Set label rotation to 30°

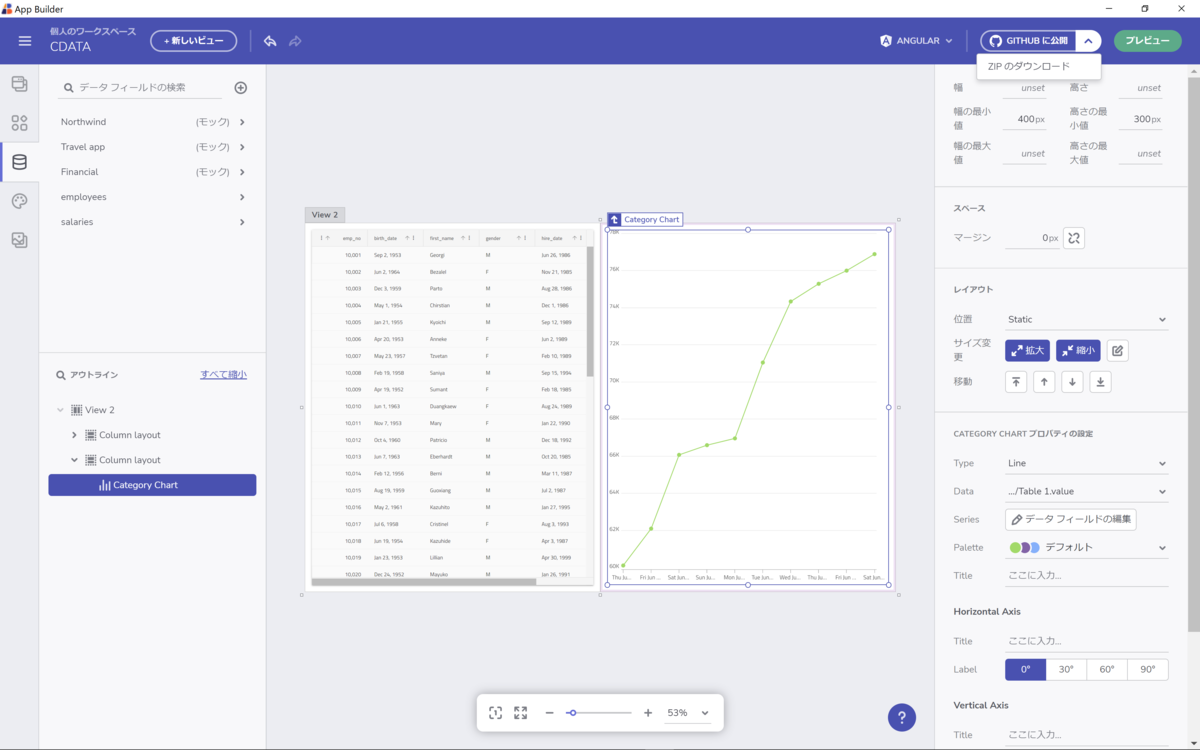point(1066,670)
